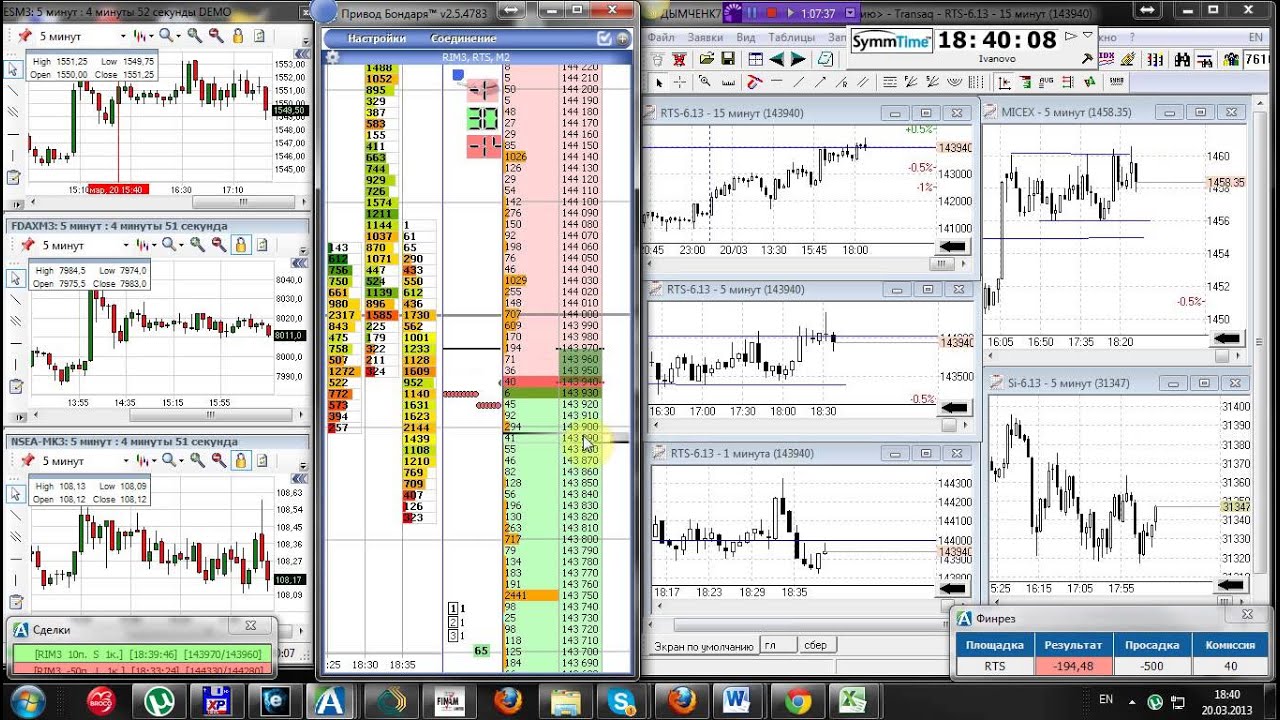Click the EN language indicator in the taskbar
1280x720 pixels.
coord(1106,699)
